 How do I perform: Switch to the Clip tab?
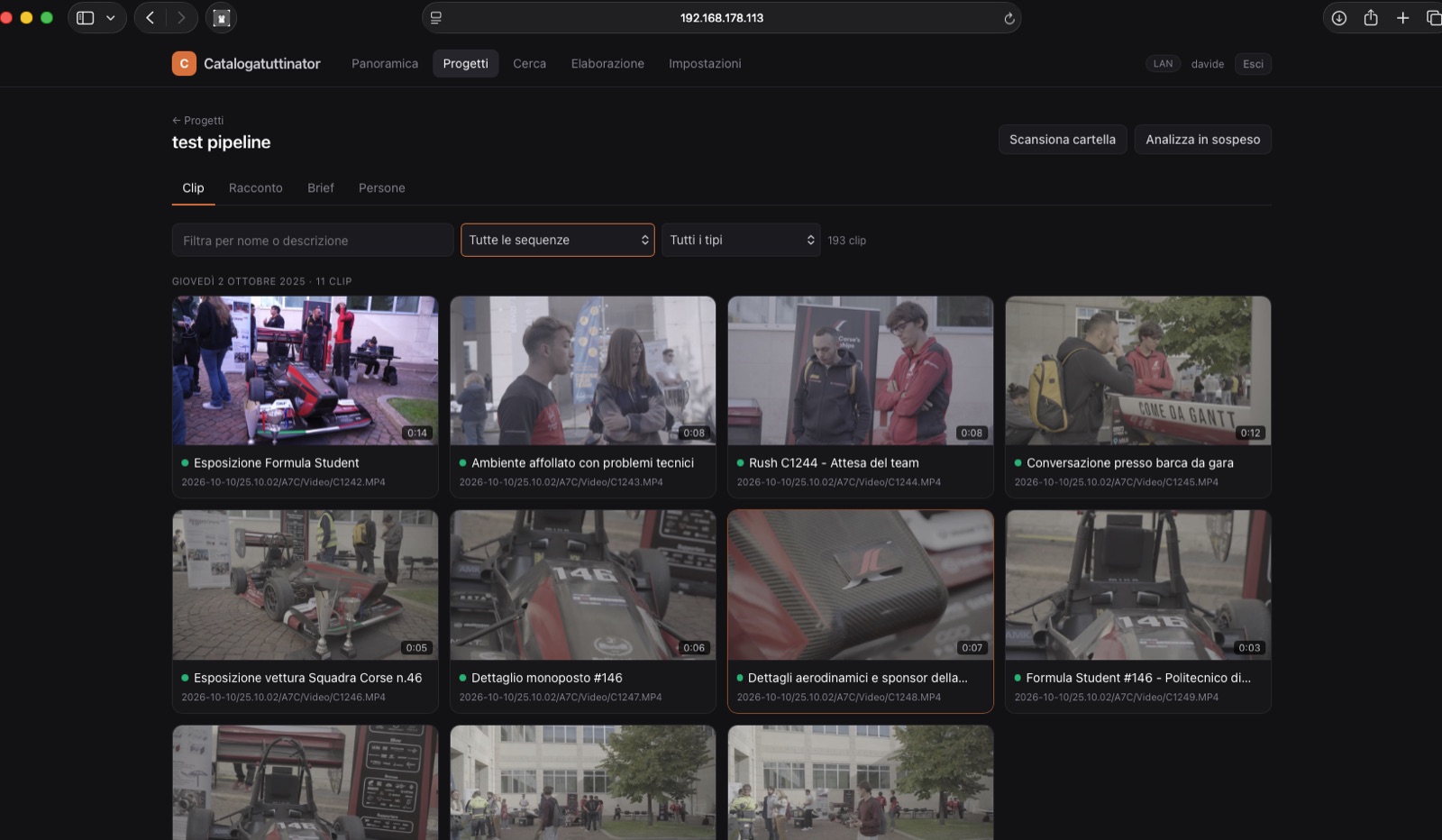point(193,188)
